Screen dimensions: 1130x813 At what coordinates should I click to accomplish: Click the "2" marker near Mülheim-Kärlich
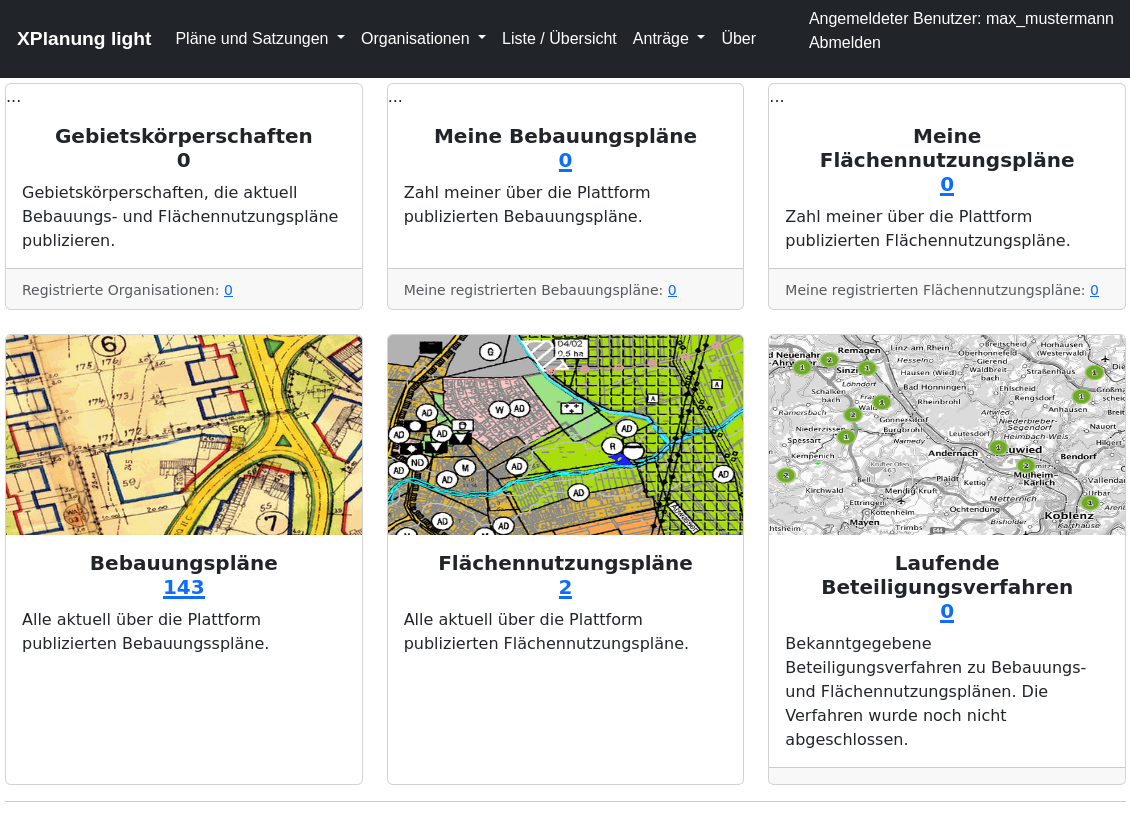point(1026,465)
